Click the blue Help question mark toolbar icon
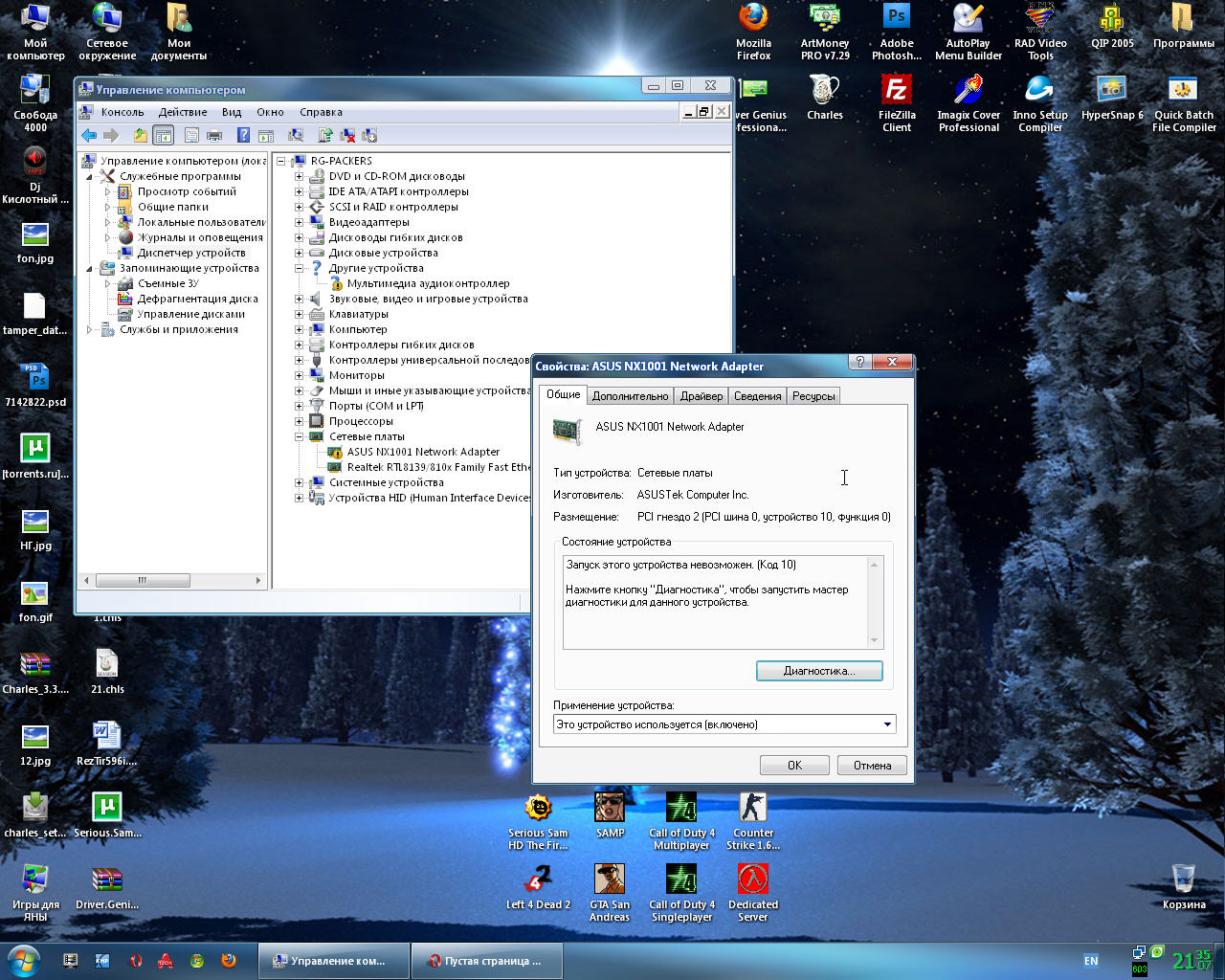The width and height of the screenshot is (1225, 980). tap(244, 136)
